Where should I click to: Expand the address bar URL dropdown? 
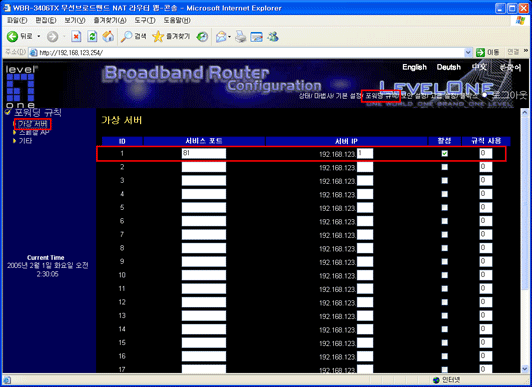point(468,52)
